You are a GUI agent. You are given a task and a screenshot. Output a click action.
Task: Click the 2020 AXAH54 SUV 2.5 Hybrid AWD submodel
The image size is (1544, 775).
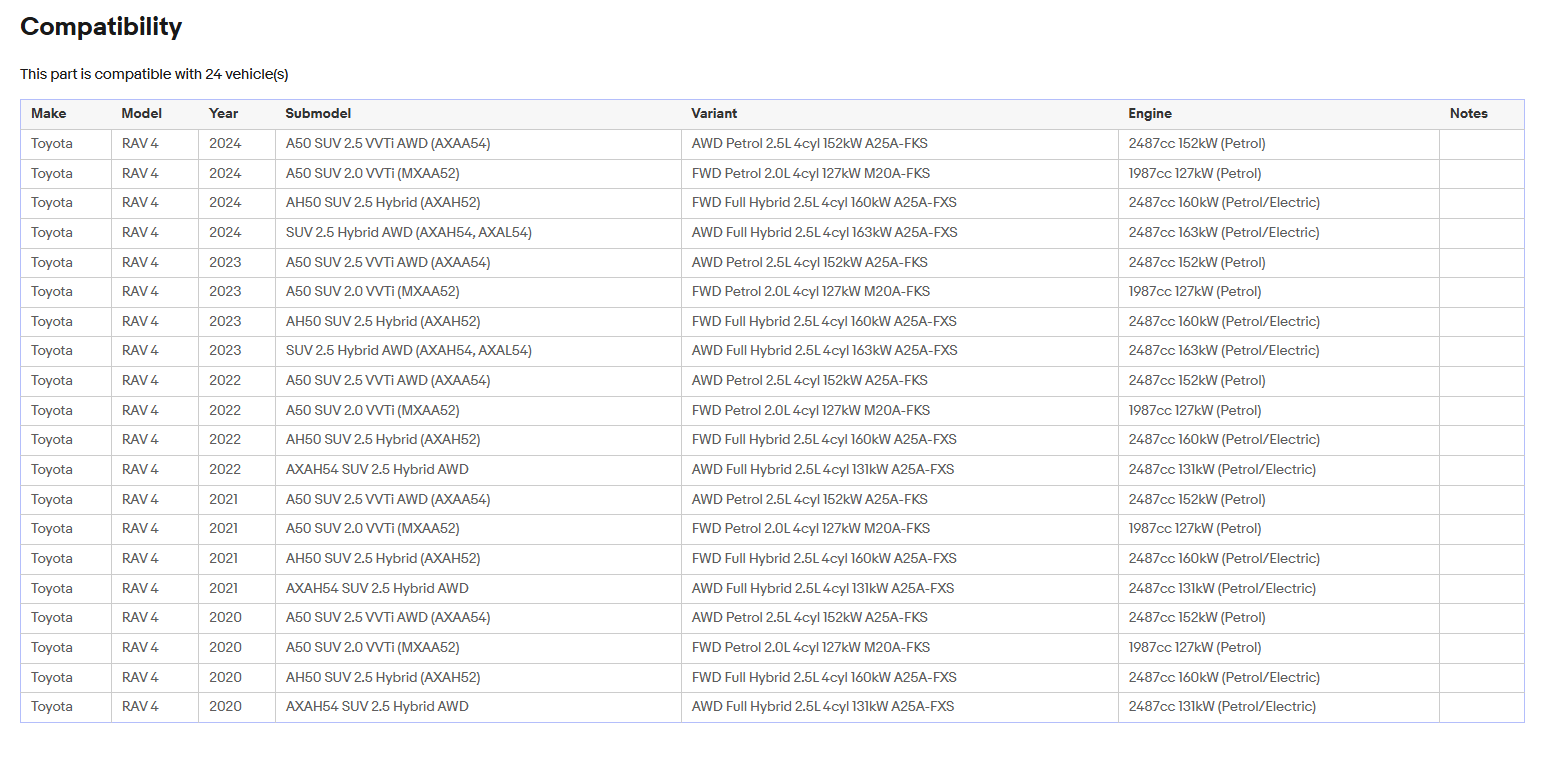tap(478, 707)
